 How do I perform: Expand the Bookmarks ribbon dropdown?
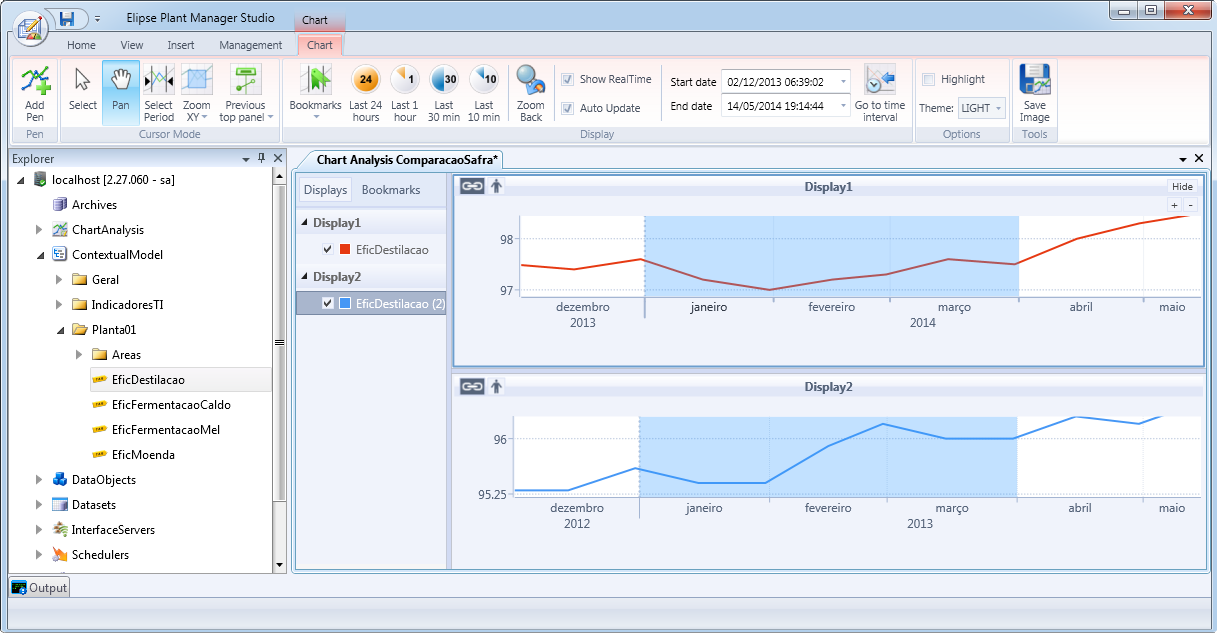click(315, 116)
